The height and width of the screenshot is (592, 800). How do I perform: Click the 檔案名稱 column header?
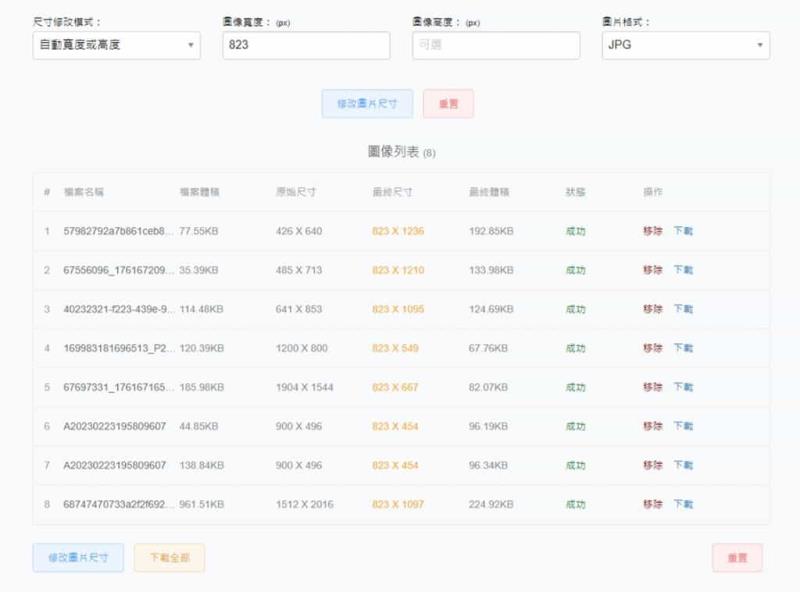[84, 192]
